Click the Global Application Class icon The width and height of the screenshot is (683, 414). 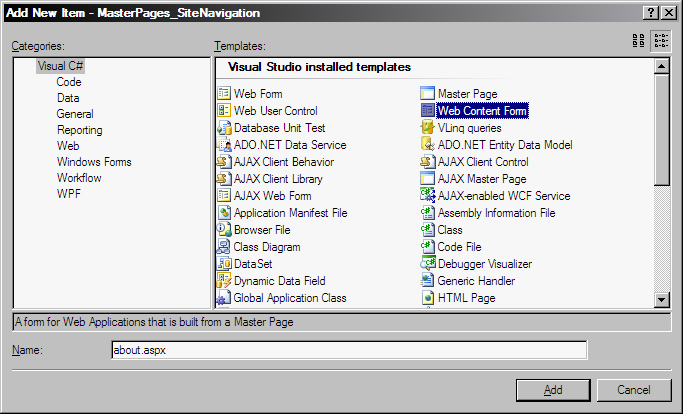click(x=224, y=297)
